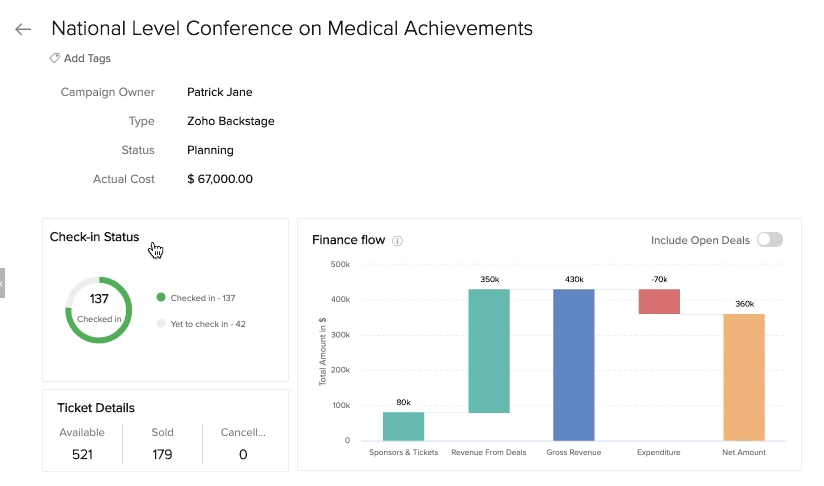Click the Finance flow info icon

(x=397, y=241)
